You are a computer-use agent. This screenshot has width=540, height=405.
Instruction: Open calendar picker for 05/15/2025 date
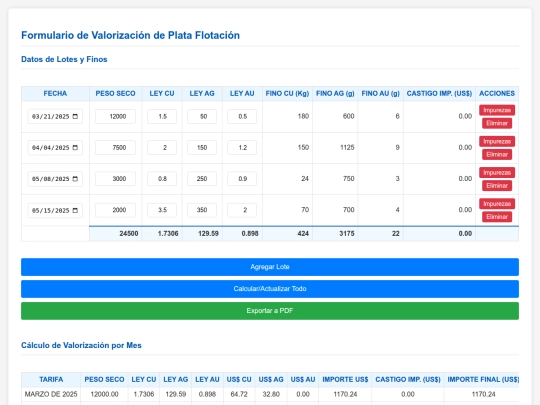pyautogui.click(x=75, y=210)
